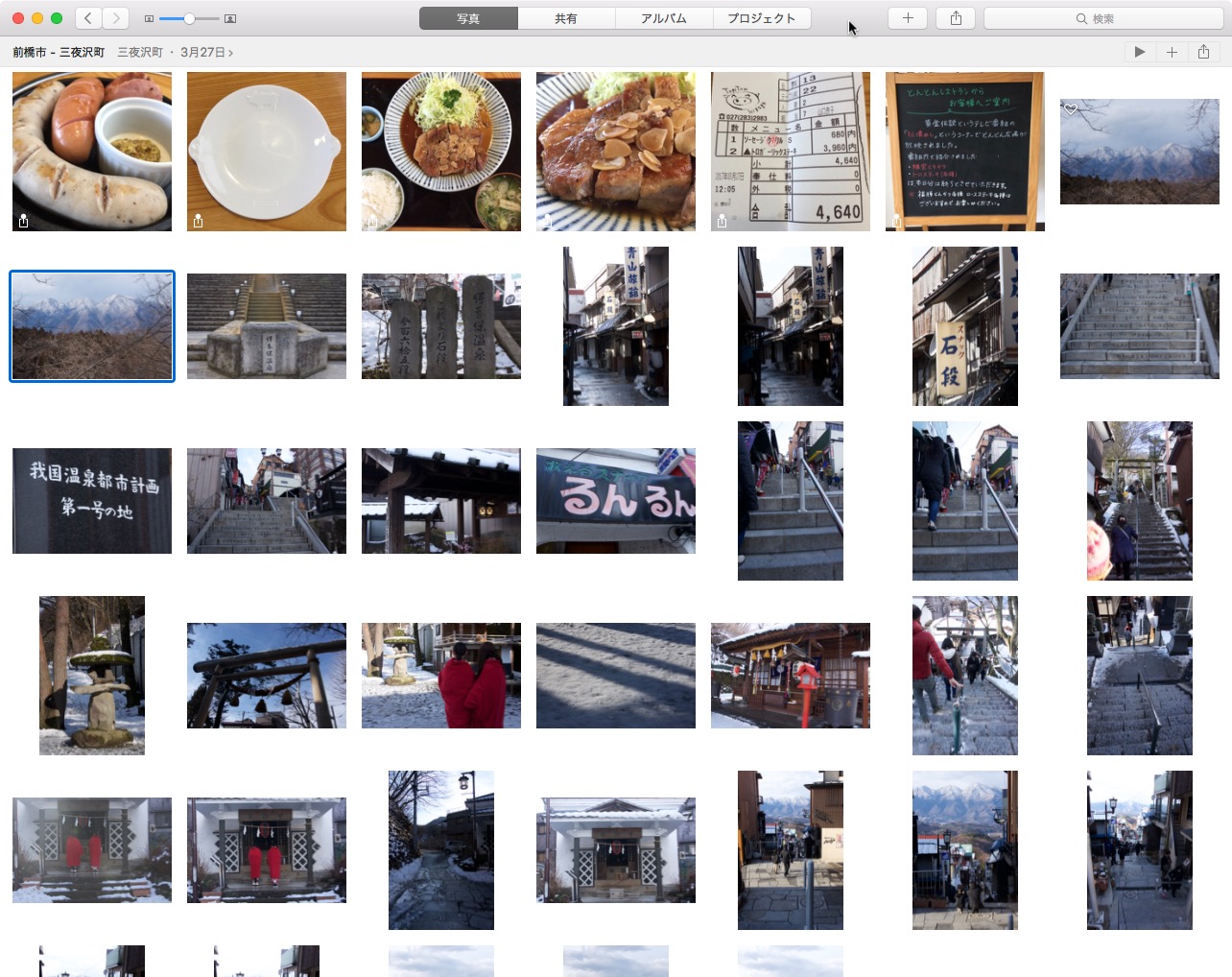Select the two people in red coats photo
The width and height of the screenshot is (1232, 977).
441,676
